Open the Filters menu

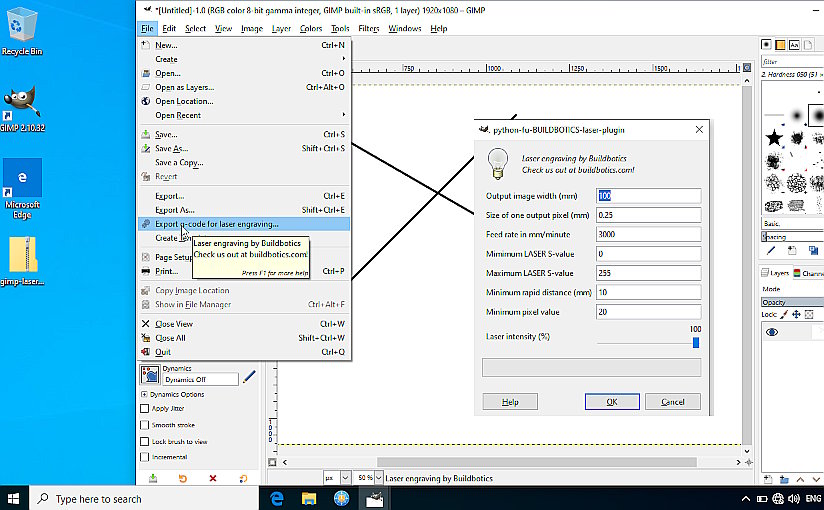(368, 28)
